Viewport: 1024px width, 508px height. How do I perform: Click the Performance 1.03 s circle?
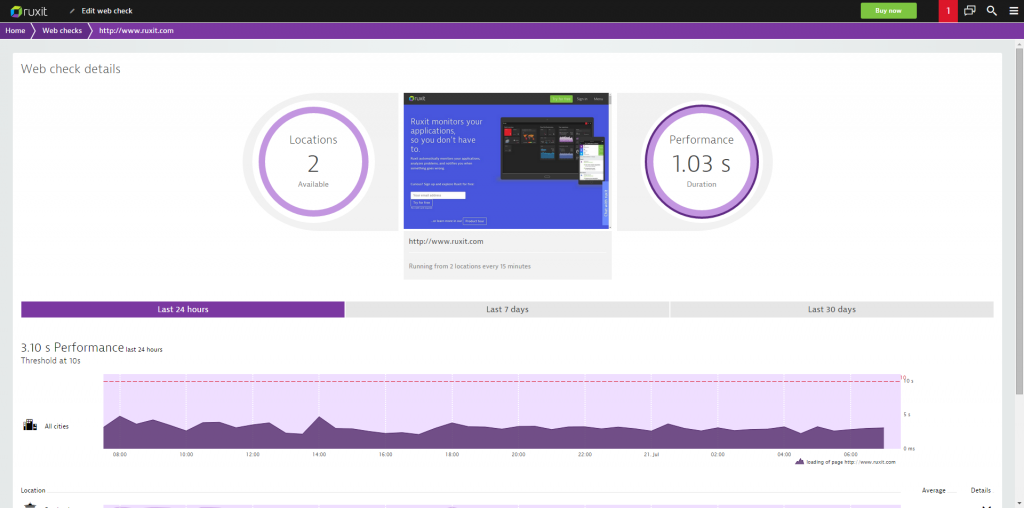(x=701, y=161)
